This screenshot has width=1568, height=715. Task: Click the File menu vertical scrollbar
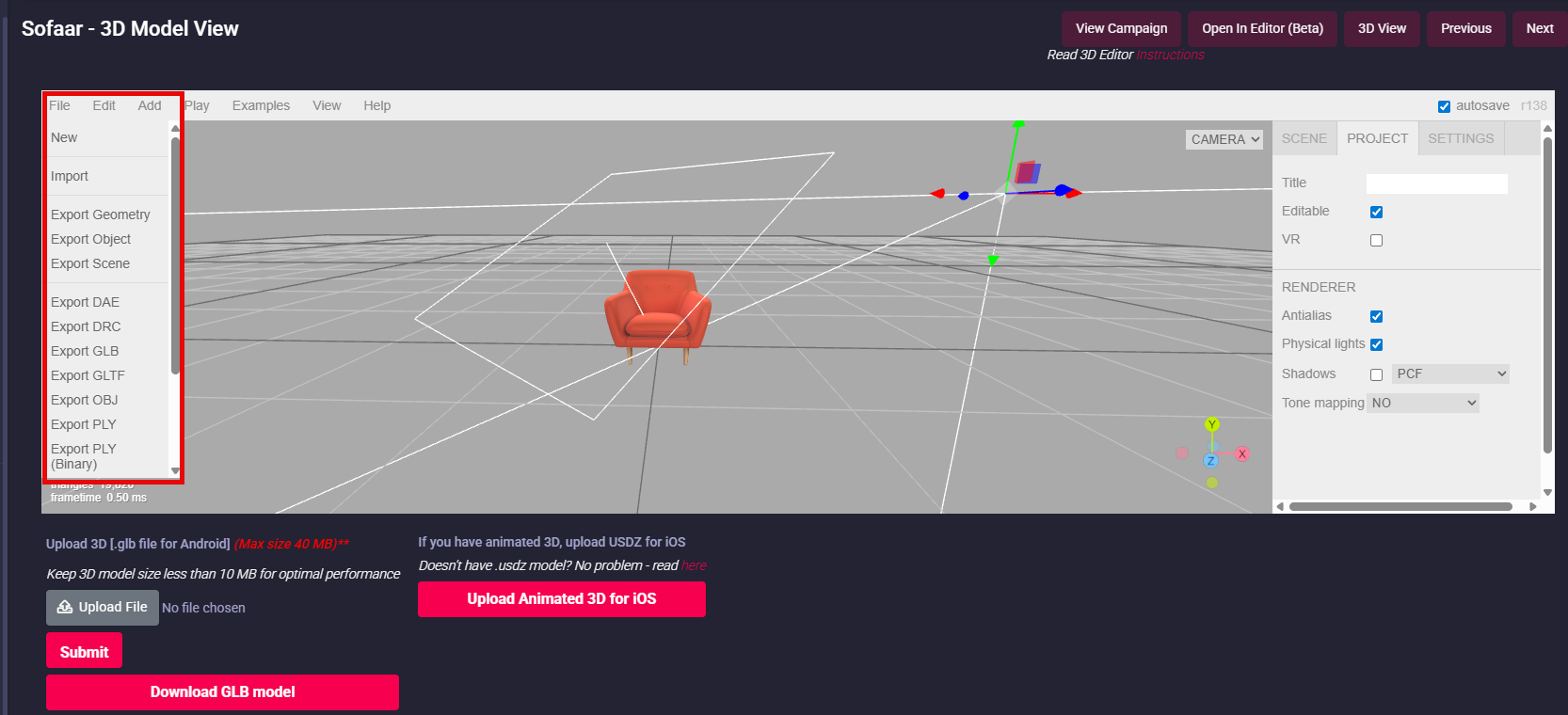coord(175,254)
